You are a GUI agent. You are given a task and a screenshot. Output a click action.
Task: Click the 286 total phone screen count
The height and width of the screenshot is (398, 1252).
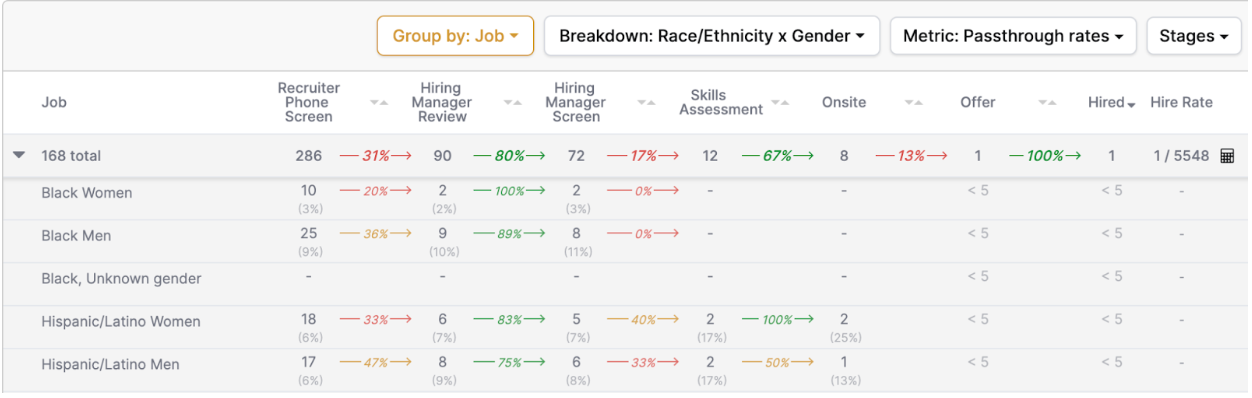pyautogui.click(x=309, y=156)
